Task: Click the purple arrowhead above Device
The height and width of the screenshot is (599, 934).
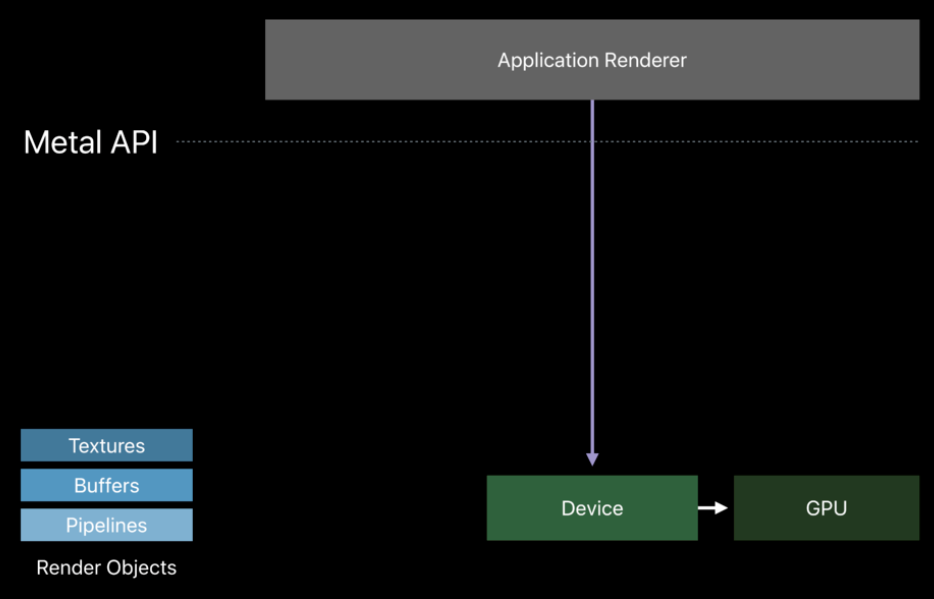Action: [592, 459]
